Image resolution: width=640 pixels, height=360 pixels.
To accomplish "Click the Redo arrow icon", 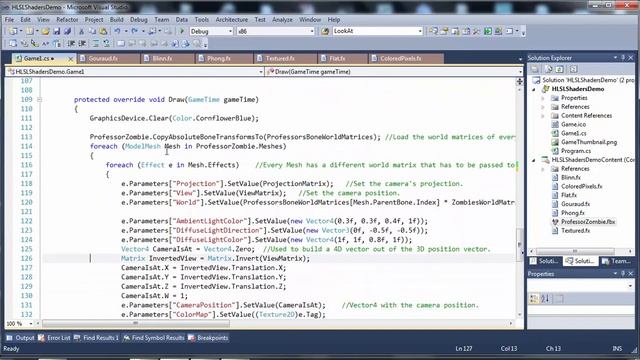I will pos(135,31).
